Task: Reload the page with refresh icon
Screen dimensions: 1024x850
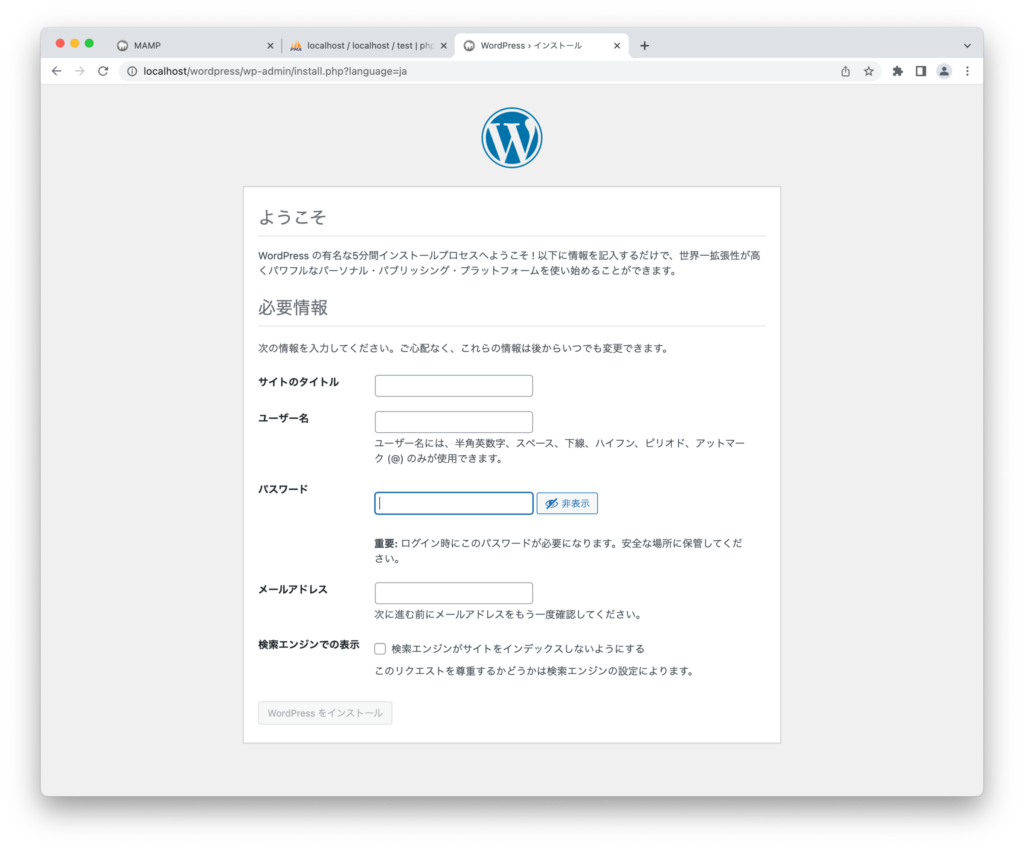Action: click(x=103, y=71)
